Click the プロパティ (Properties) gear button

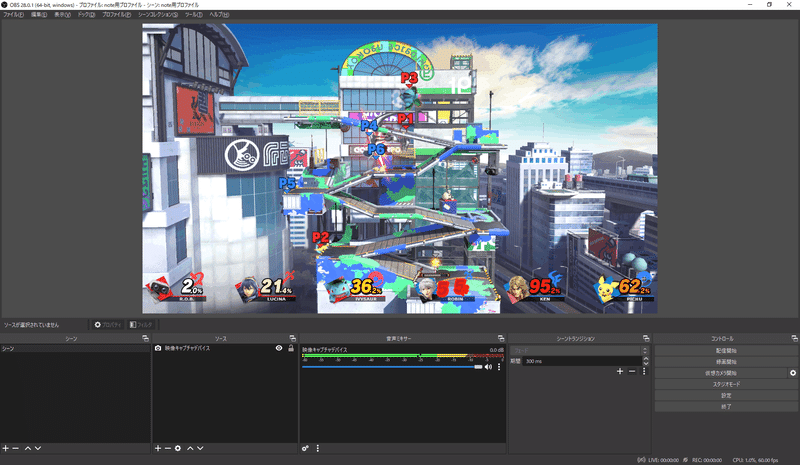[x=108, y=325]
